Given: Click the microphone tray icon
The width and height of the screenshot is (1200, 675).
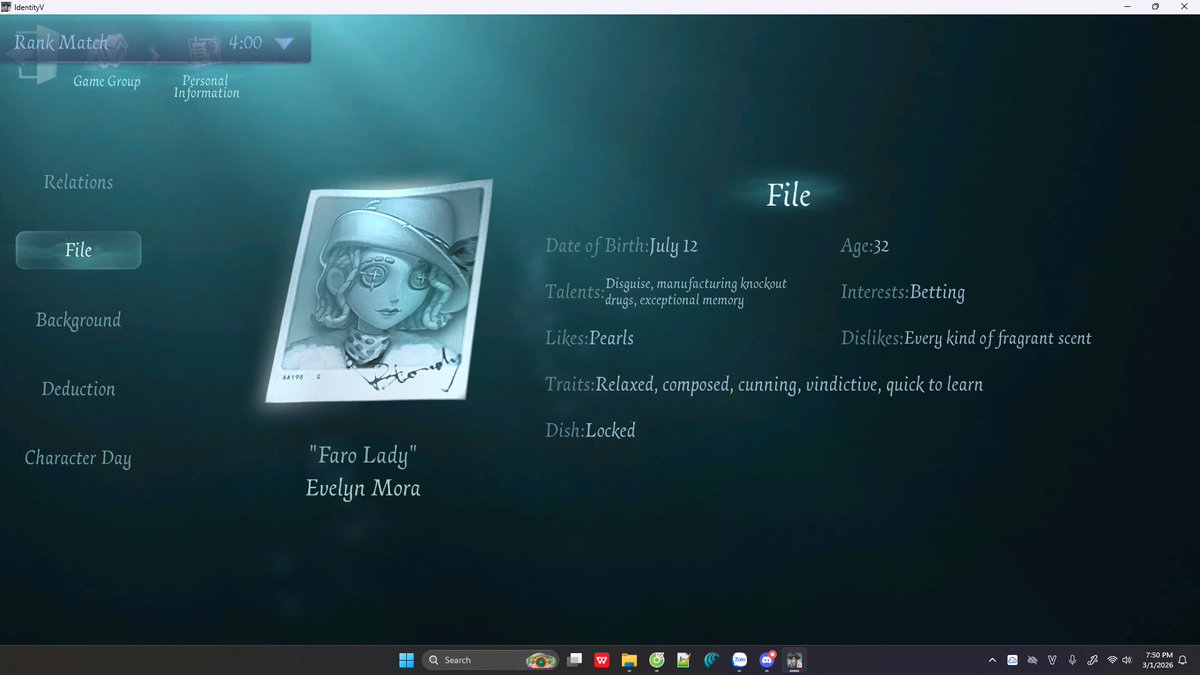Looking at the screenshot, I should click(x=1072, y=660).
